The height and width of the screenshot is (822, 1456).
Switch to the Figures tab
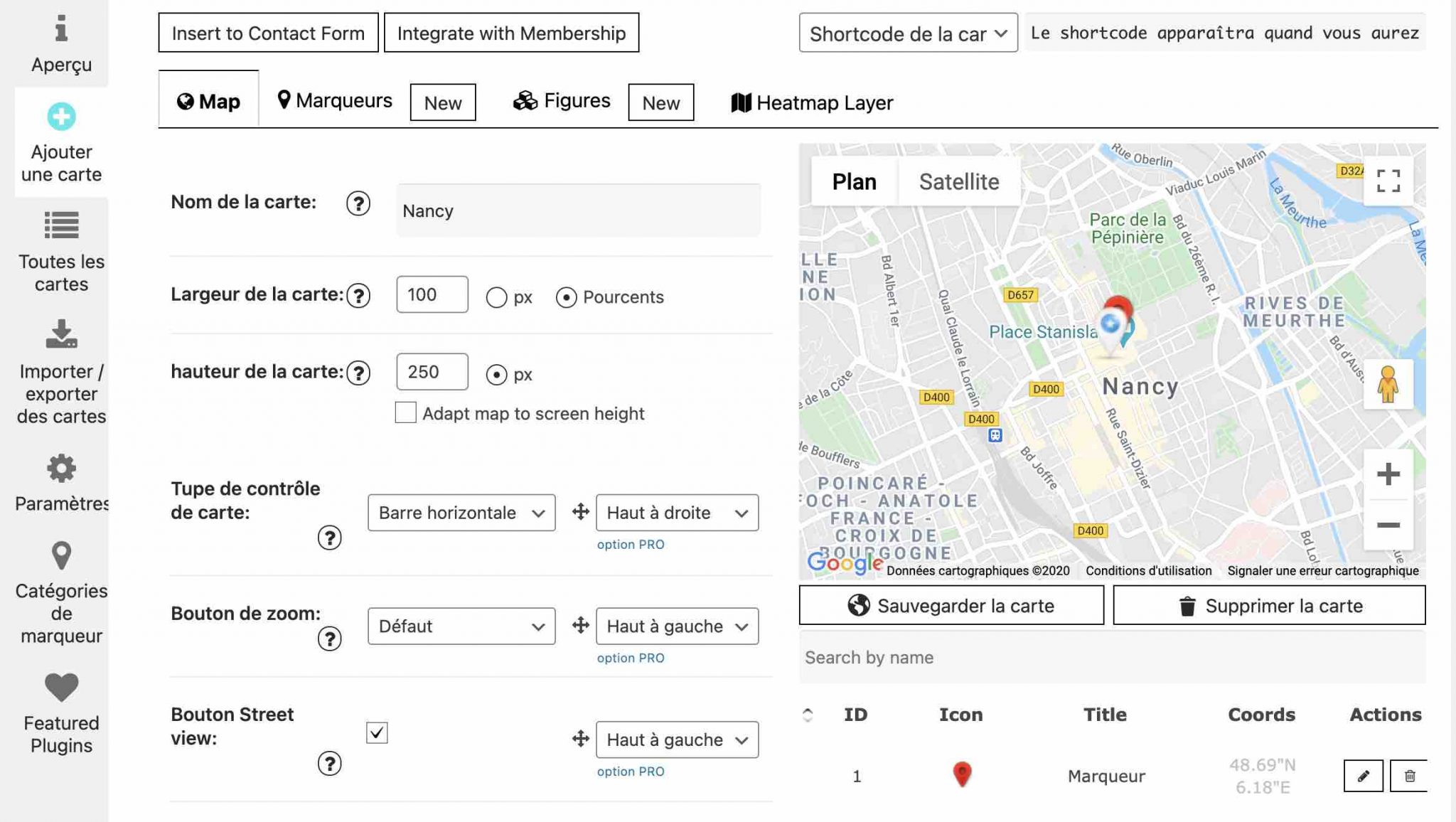[562, 101]
